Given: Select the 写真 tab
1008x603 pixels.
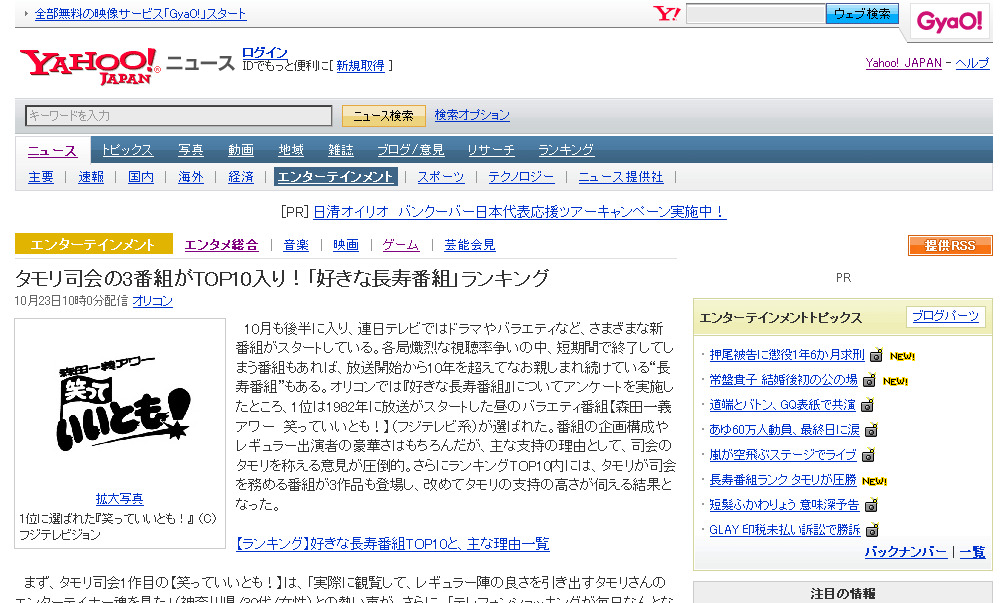Looking at the screenshot, I should tap(190, 150).
